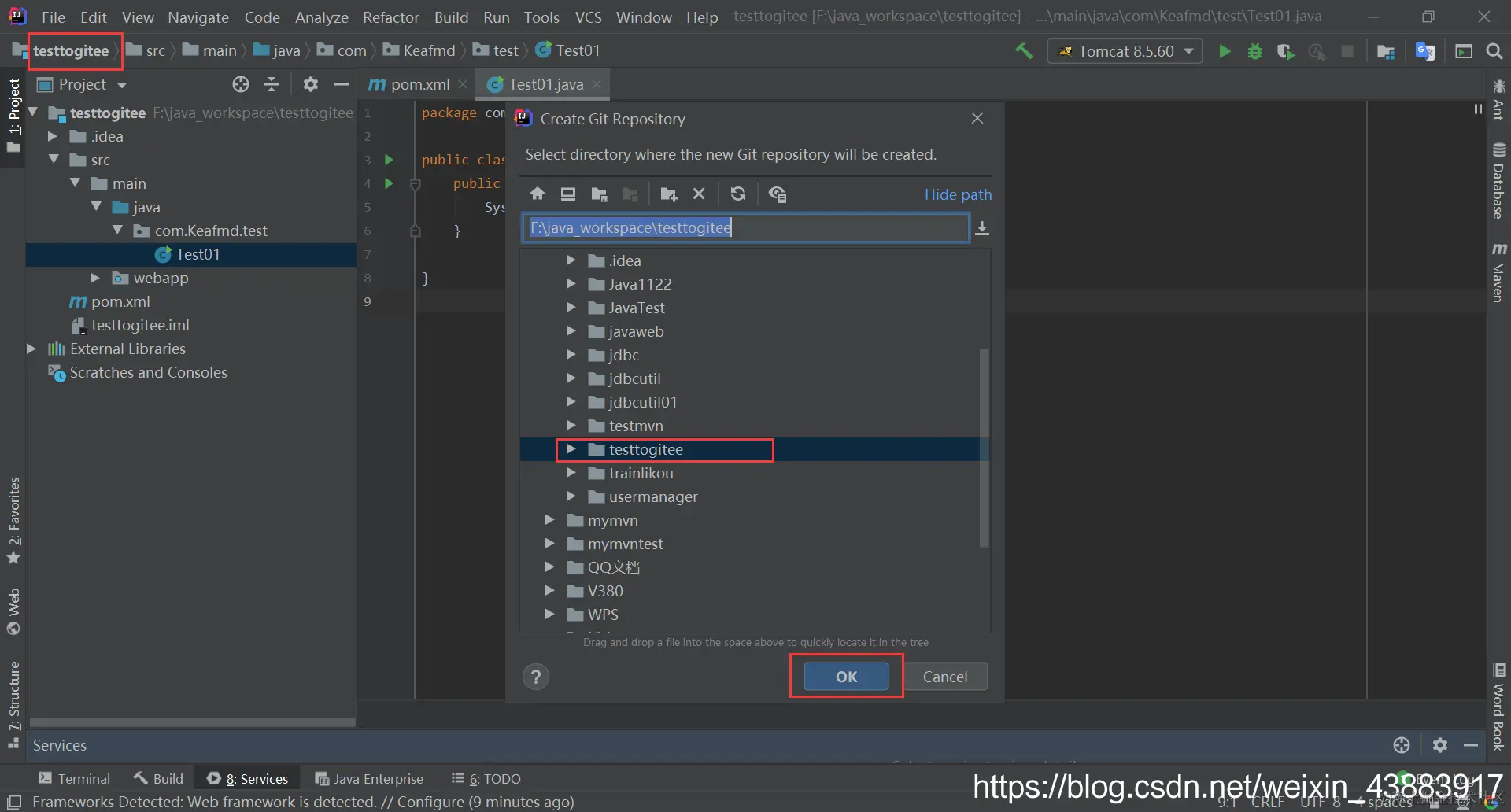Open the Terminal tool window tab

click(x=75, y=778)
